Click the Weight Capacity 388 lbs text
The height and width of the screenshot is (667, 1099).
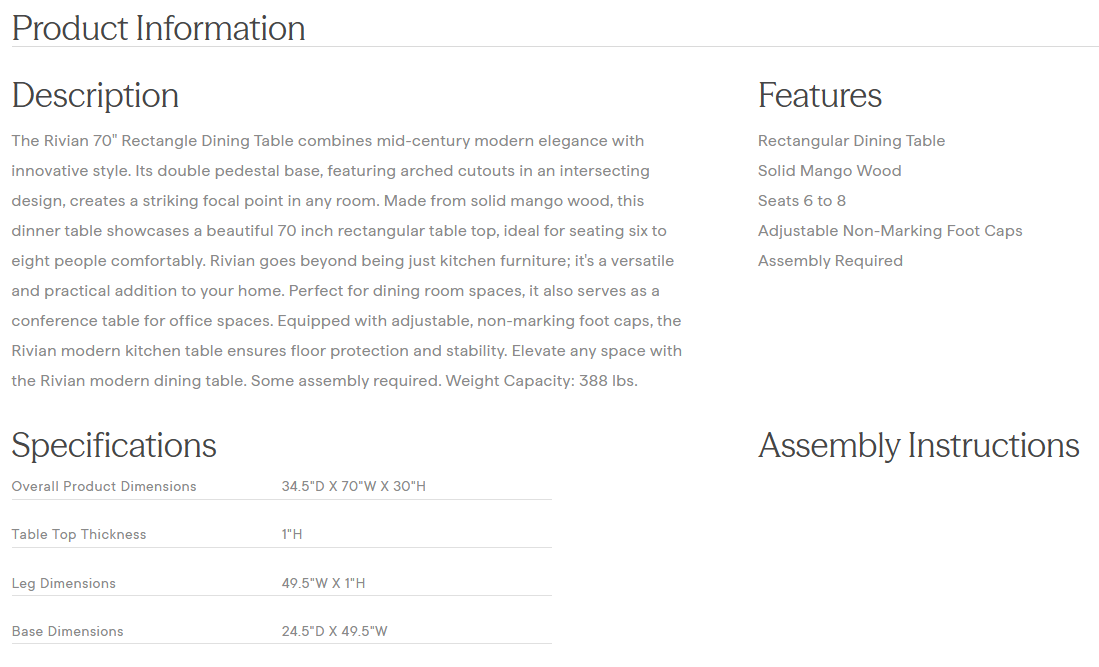[541, 381]
